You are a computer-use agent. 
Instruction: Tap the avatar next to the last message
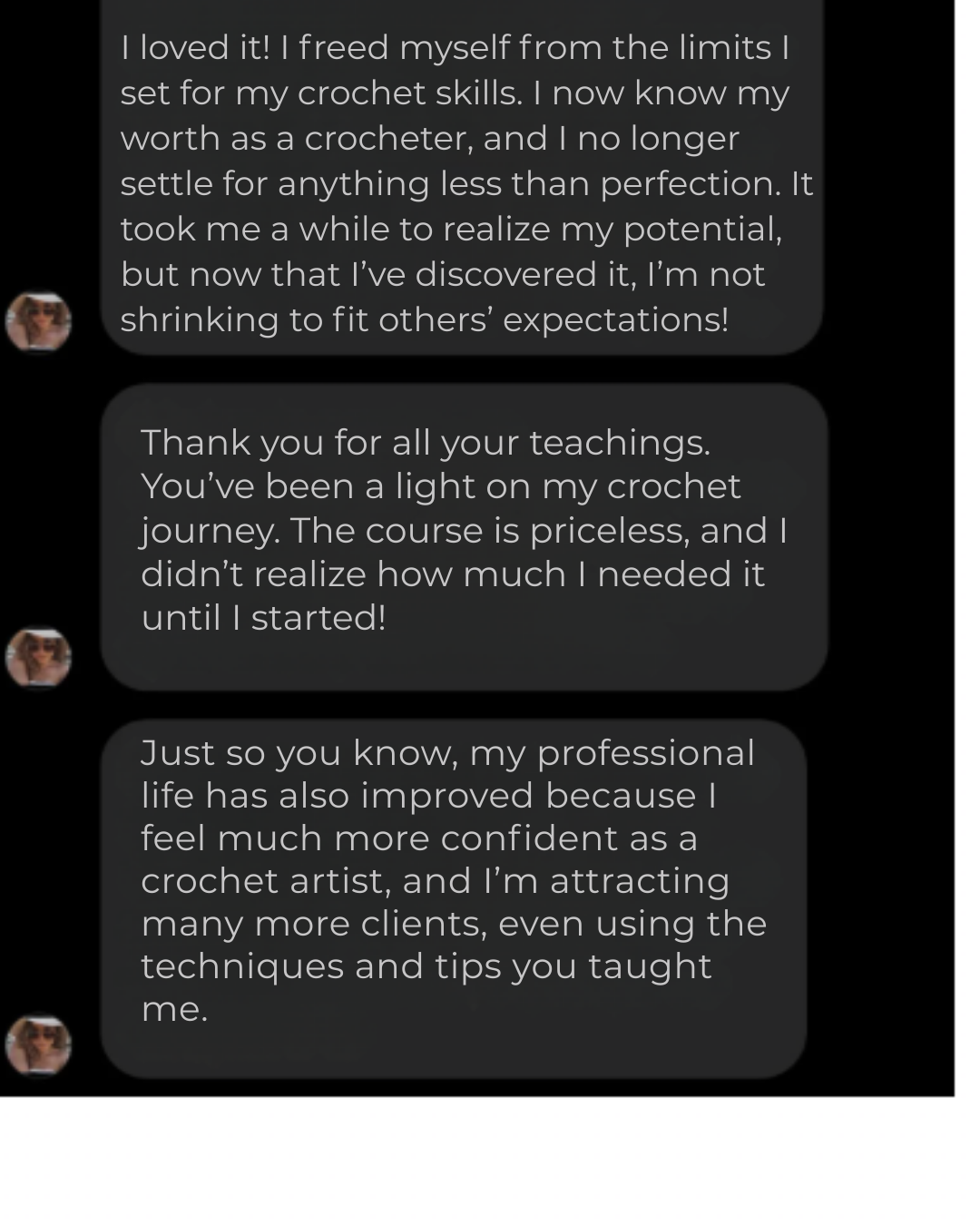(38, 1044)
